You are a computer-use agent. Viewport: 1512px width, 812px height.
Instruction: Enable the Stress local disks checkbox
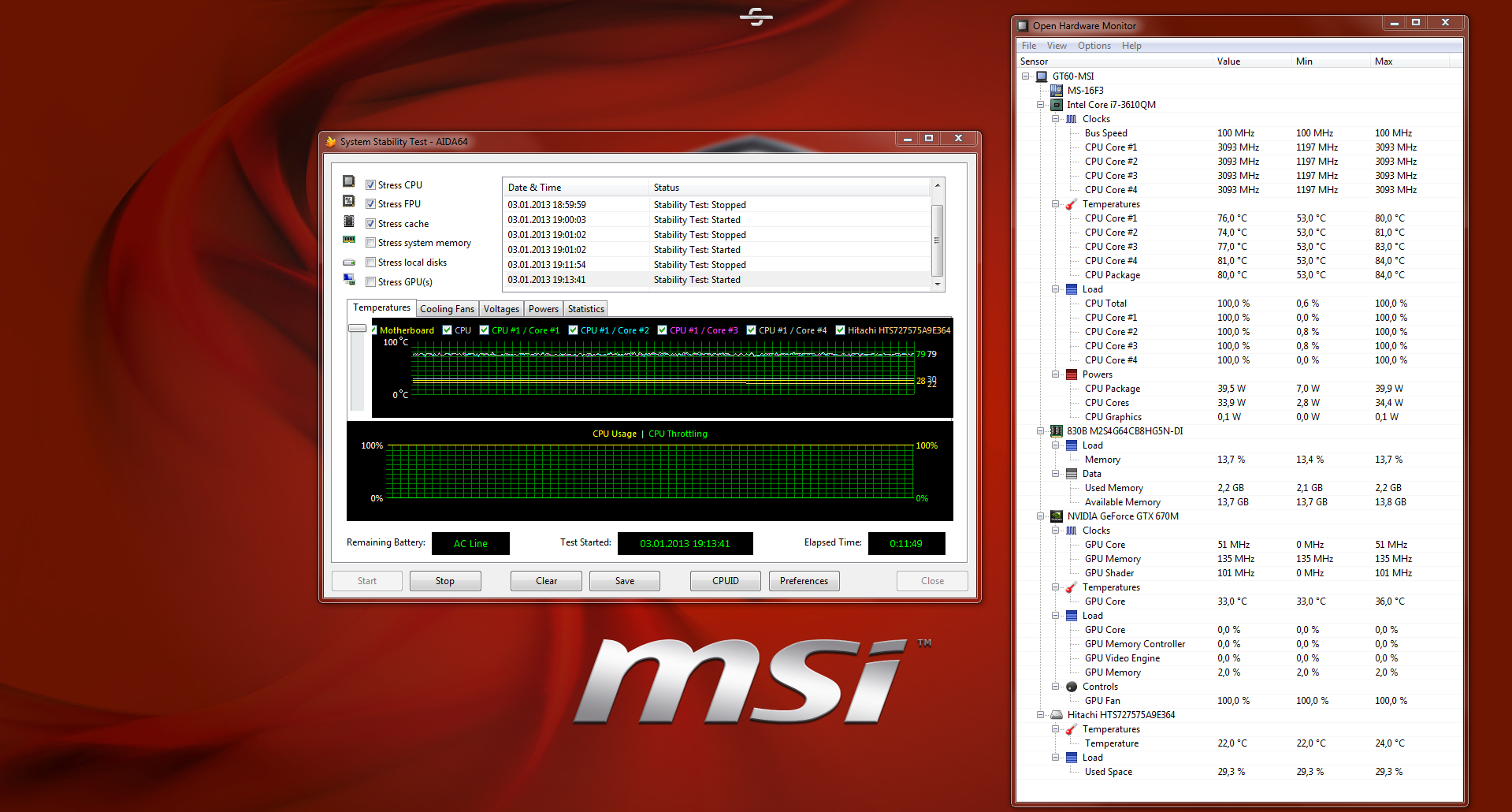pos(370,263)
